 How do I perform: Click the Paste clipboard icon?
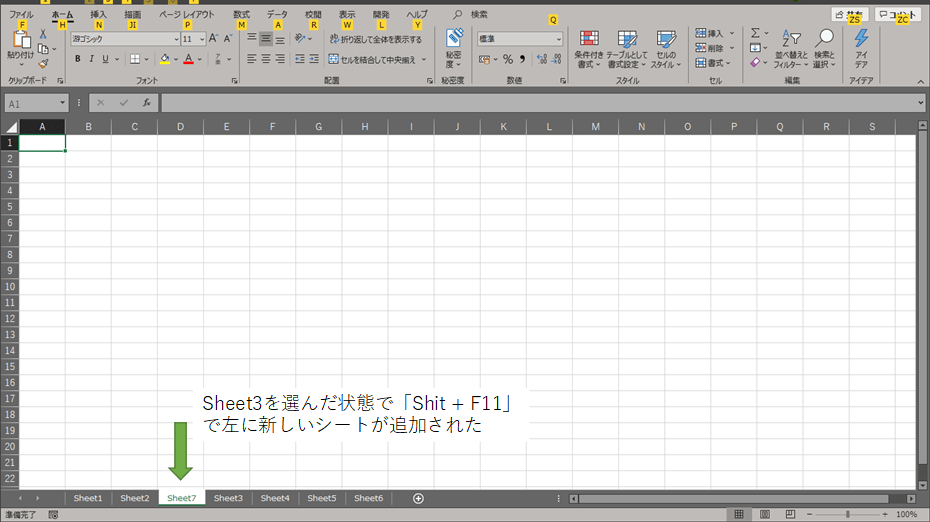pos(21,40)
